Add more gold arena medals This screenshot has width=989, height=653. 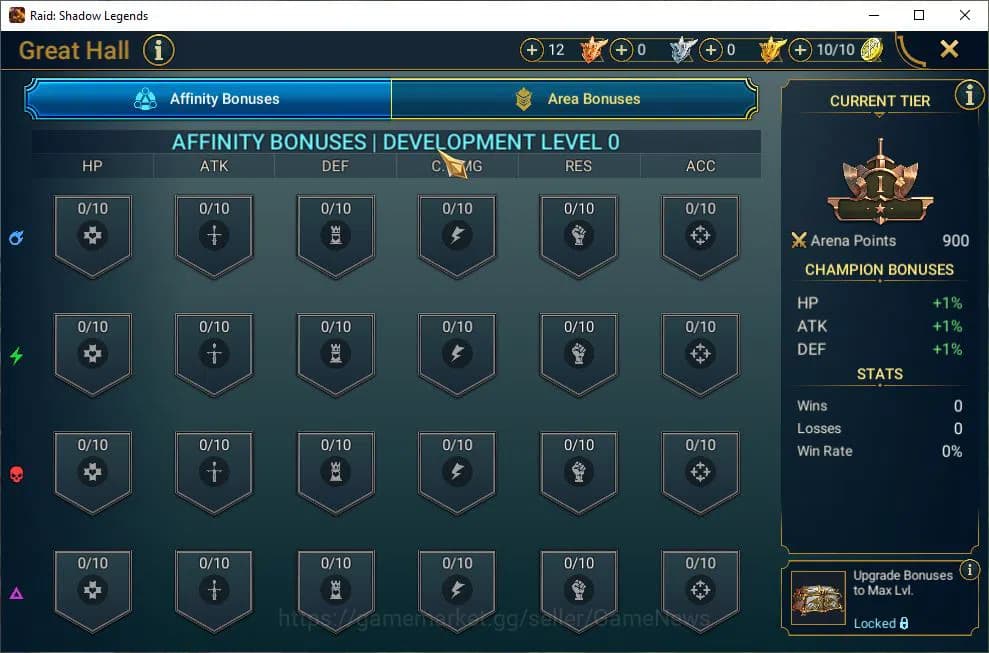(711, 50)
